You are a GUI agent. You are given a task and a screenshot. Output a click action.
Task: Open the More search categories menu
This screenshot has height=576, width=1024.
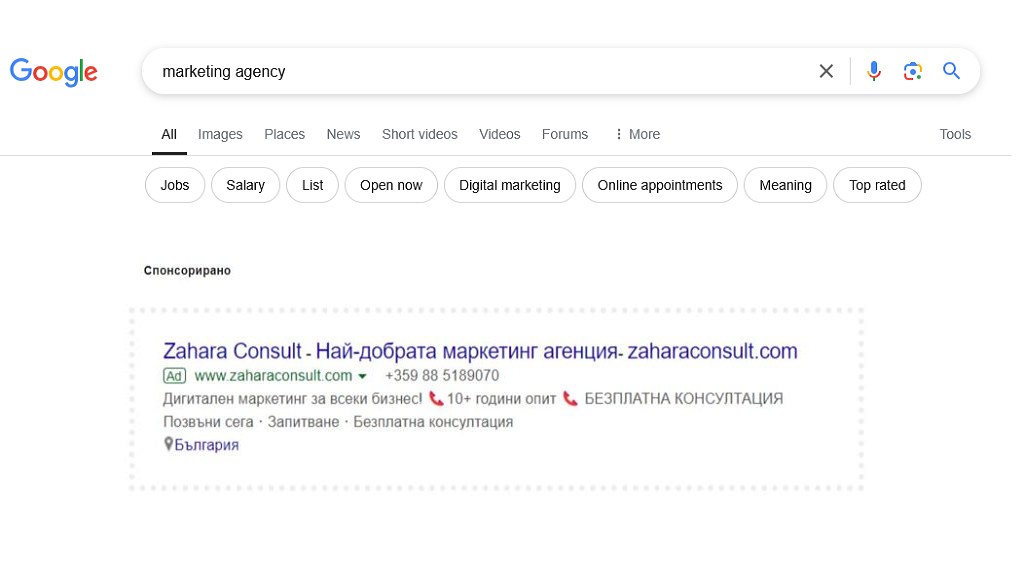point(637,134)
